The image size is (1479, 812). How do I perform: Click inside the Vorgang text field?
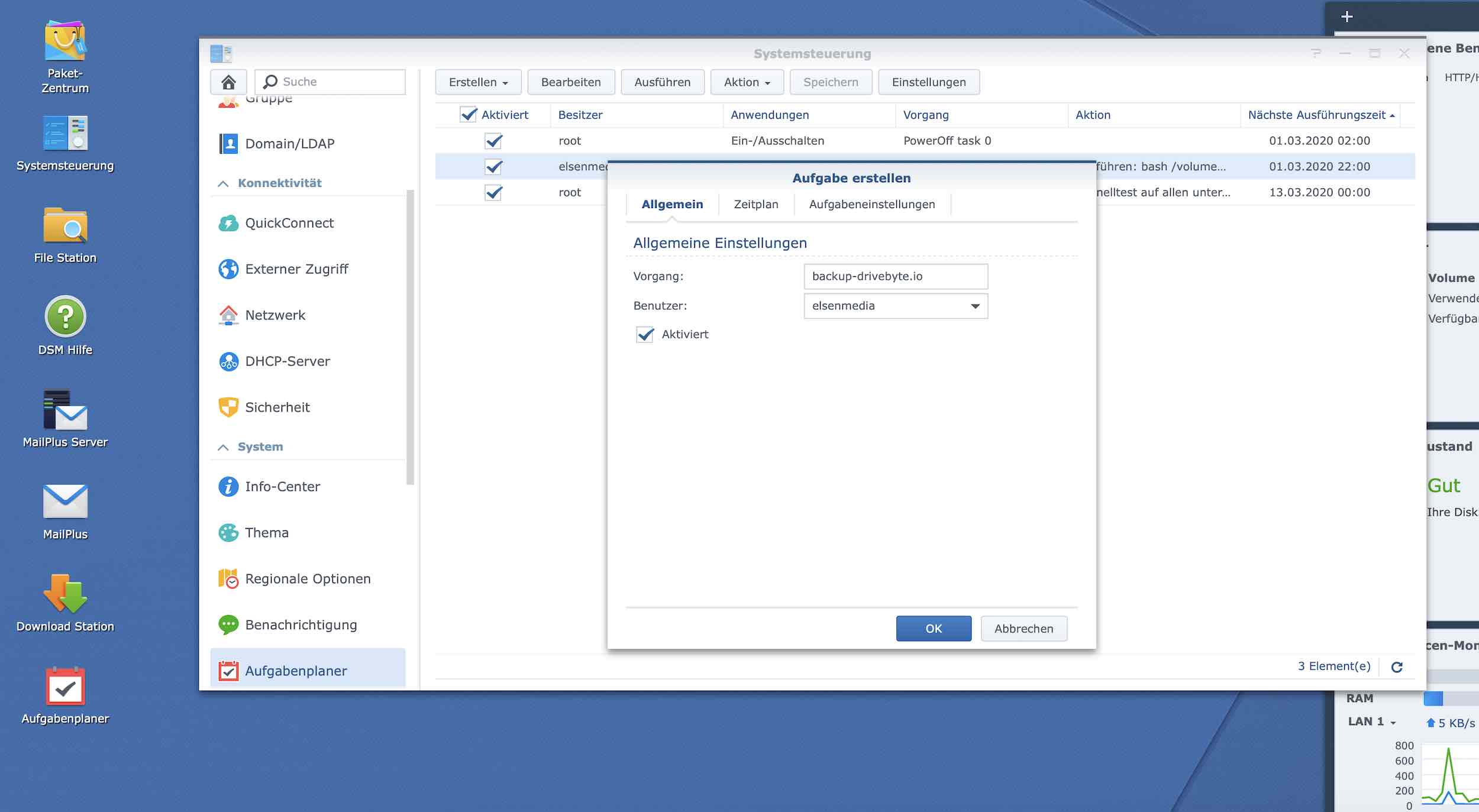pos(895,276)
